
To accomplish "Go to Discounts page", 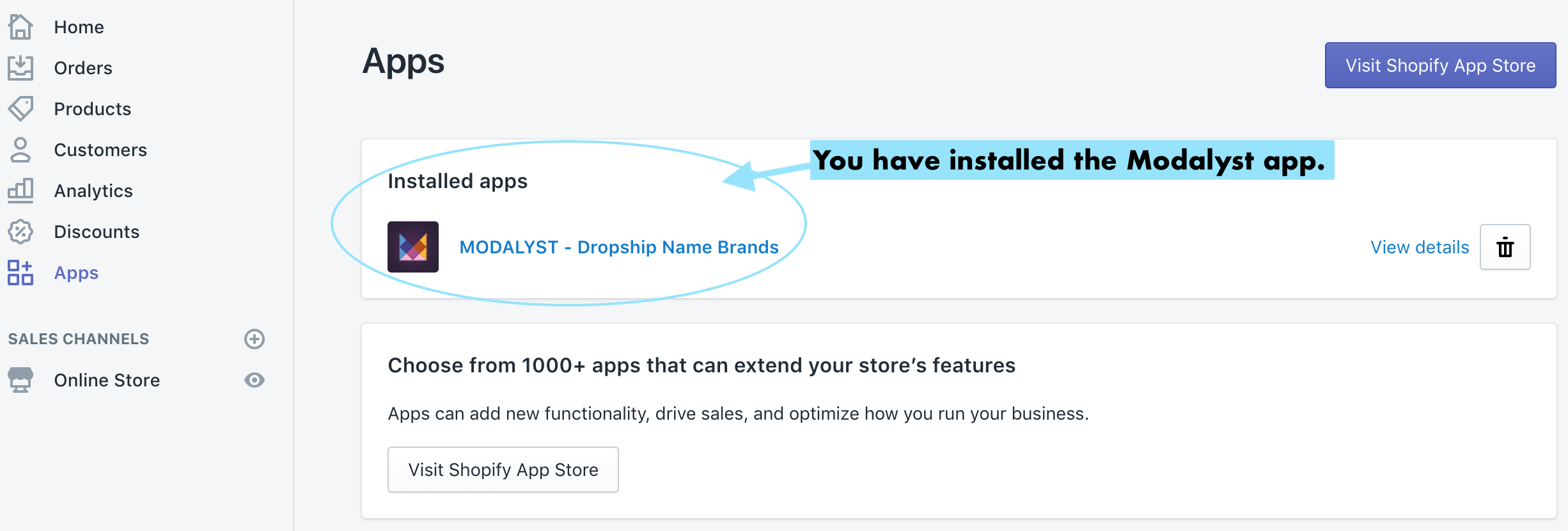I will 97,232.
